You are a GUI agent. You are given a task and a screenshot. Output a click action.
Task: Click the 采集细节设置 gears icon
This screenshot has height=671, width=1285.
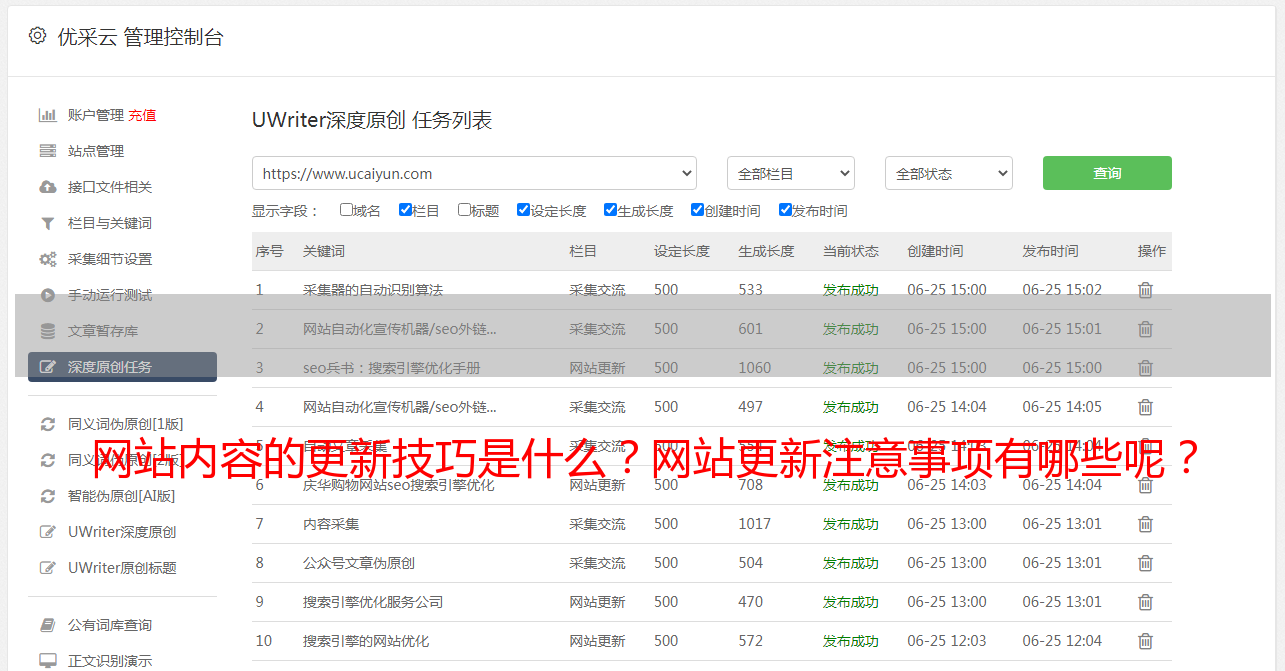point(47,259)
